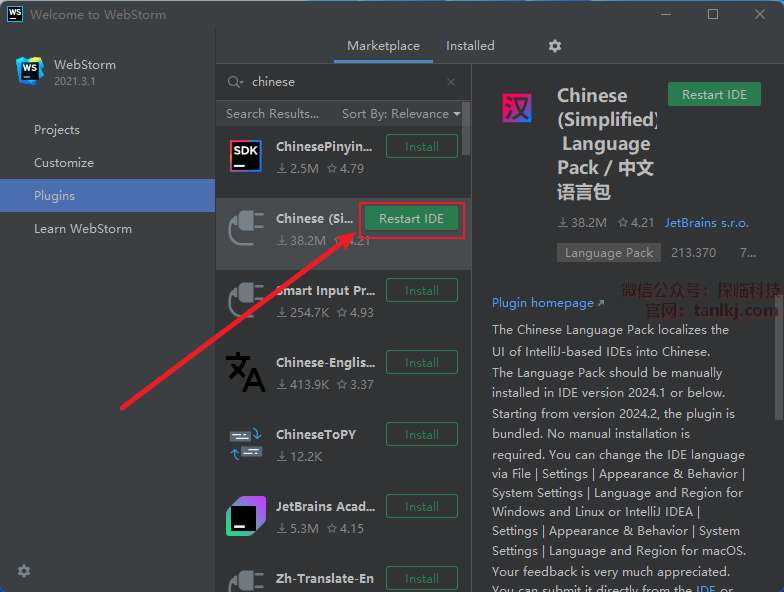
Task: Maximize the WebStorm welcome window
Action: (713, 14)
